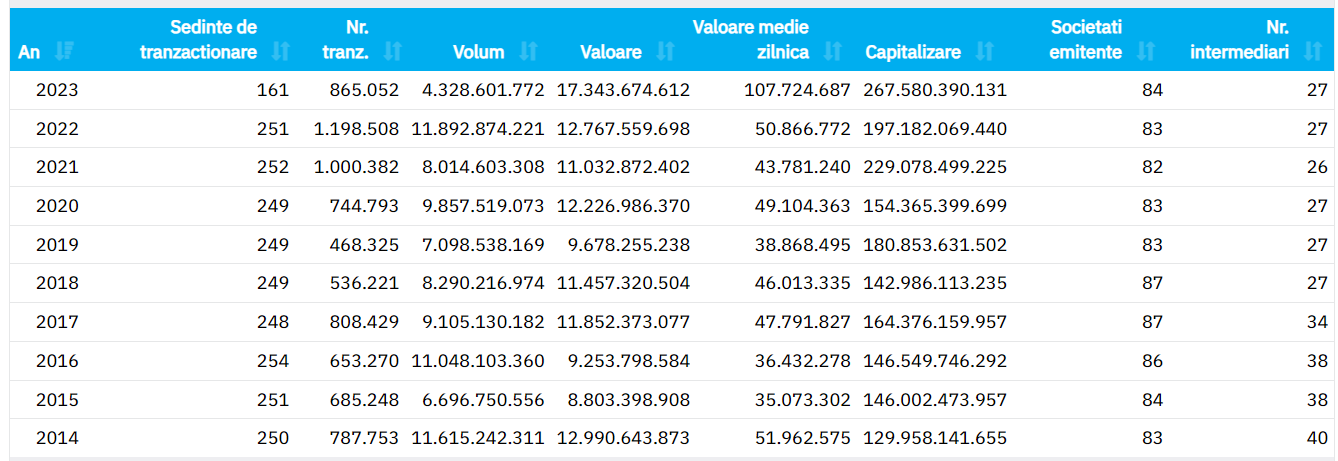1338x461 pixels.
Task: Click sort icon next to Societati emitente
Action: [x=1147, y=51]
